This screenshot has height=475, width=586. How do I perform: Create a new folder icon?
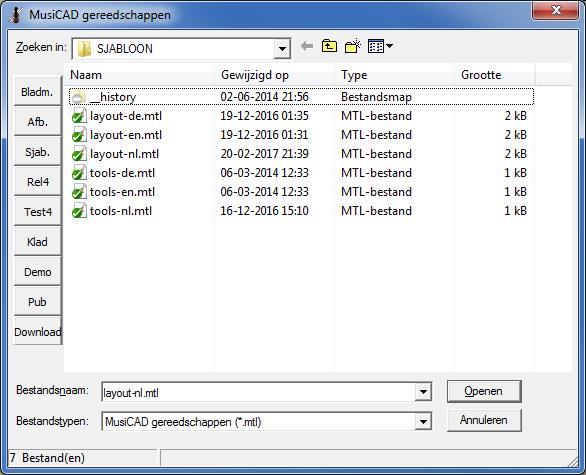(352, 46)
